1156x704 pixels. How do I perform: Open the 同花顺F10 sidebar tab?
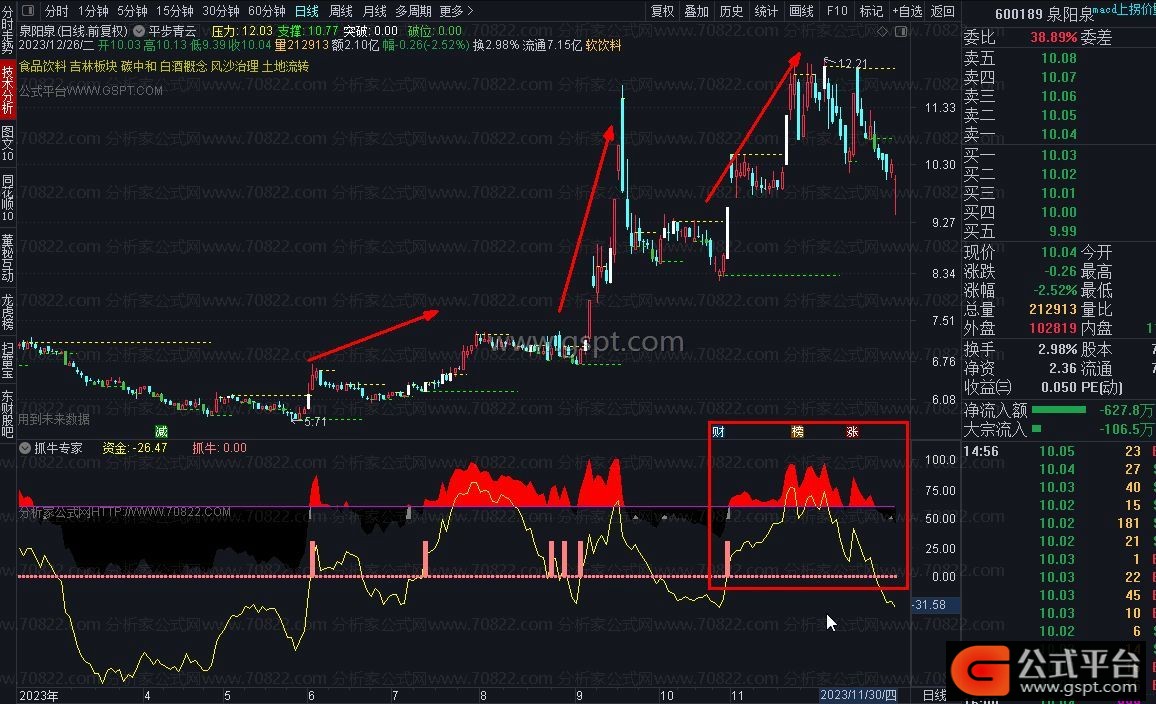pyautogui.click(x=7, y=198)
